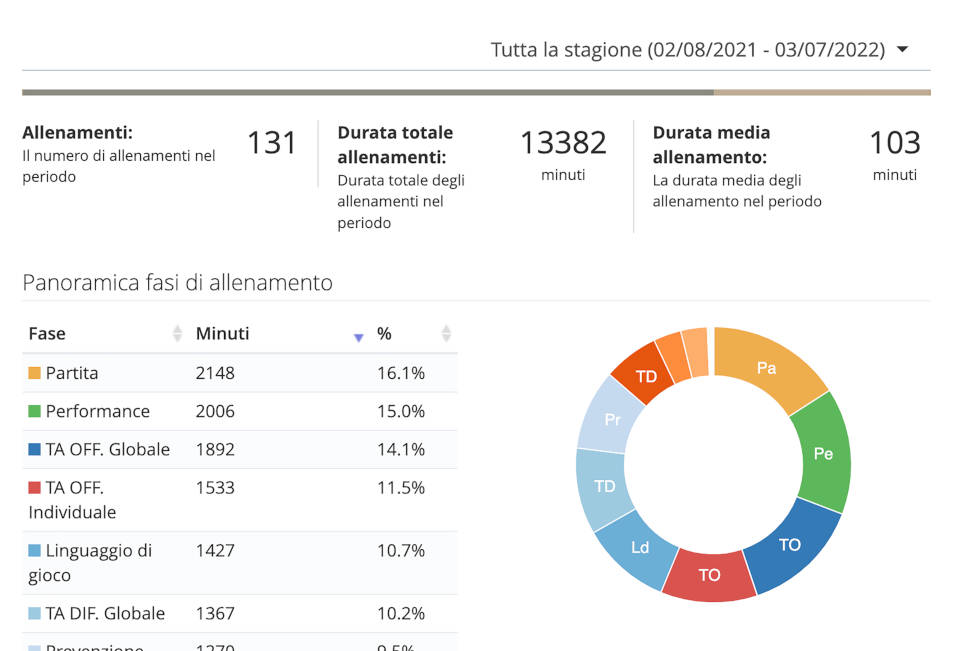Image resolution: width=953 pixels, height=651 pixels.
Task: Select the dark blue TO donut segment
Action: tap(789, 546)
